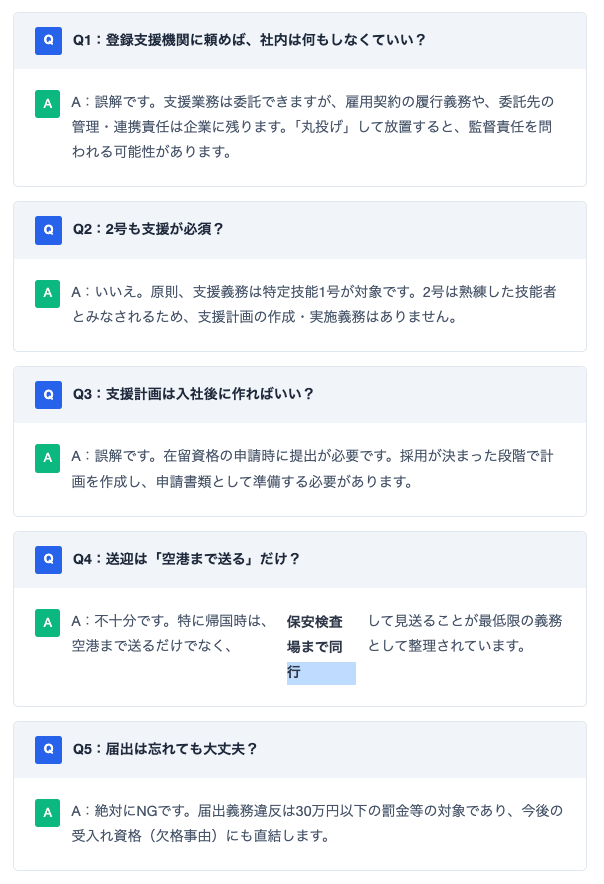
Task: Click the blue Q icon for Q5
Action: pyautogui.click(x=48, y=749)
